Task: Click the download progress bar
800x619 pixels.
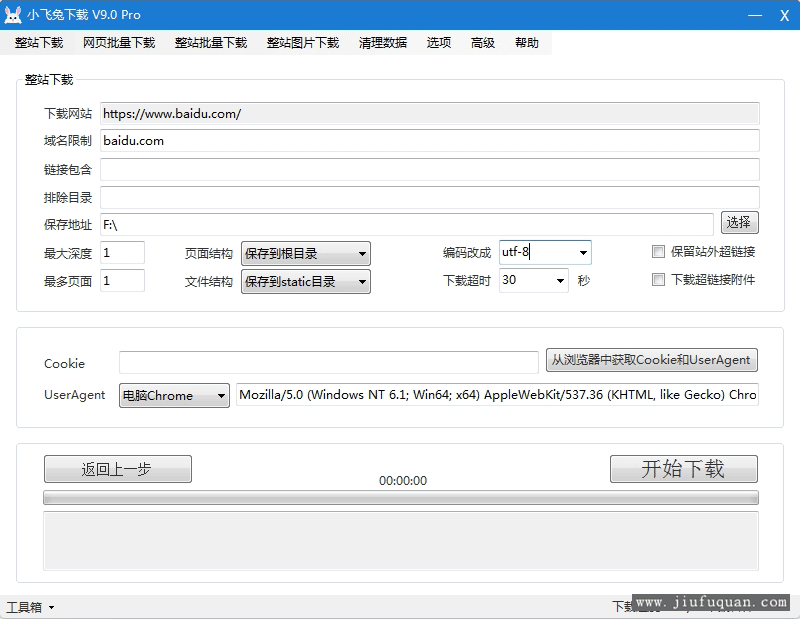Action: [401, 498]
